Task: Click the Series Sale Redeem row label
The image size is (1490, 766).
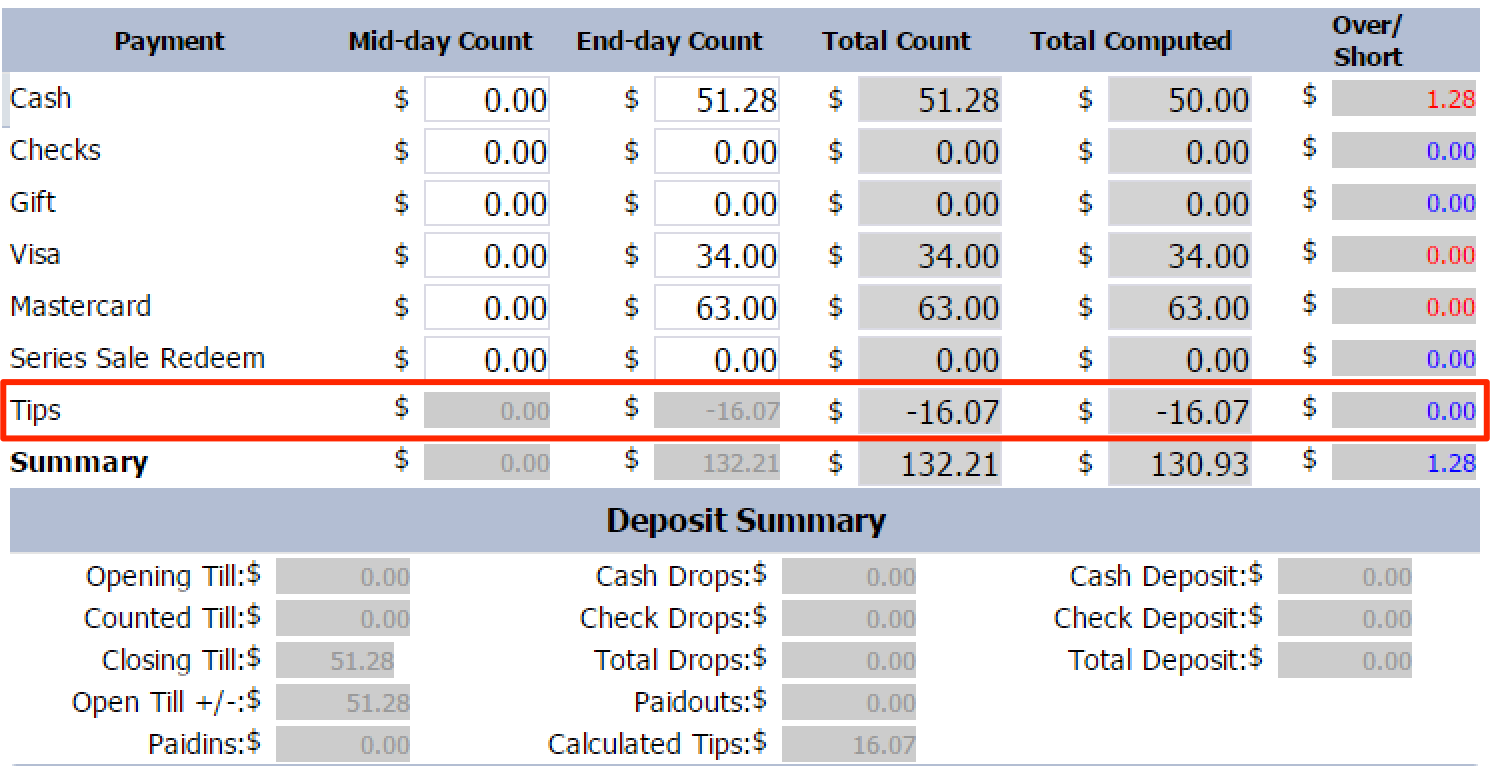Action: pyautogui.click(x=137, y=357)
